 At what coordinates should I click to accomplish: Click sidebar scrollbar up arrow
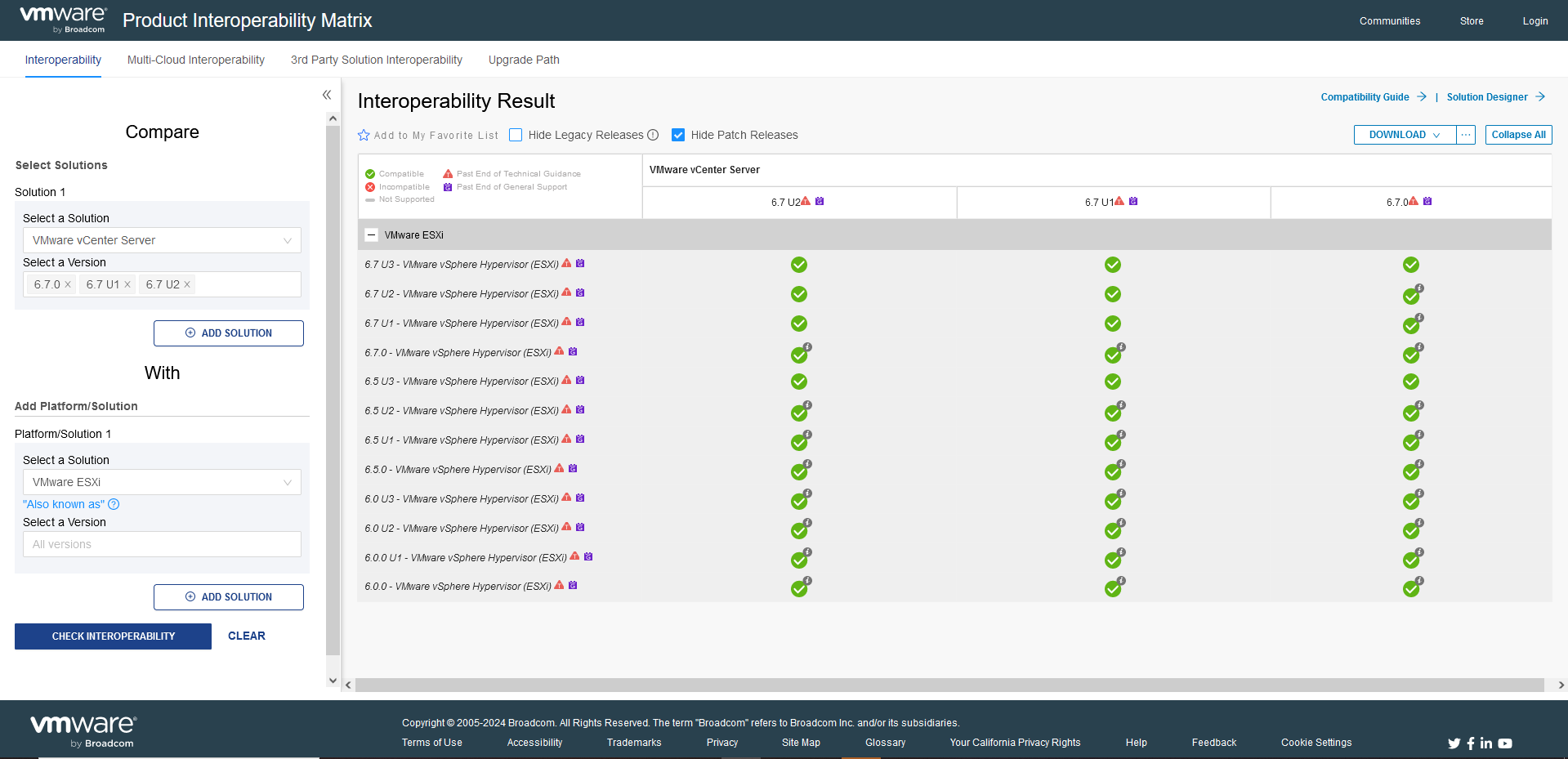pyautogui.click(x=333, y=118)
